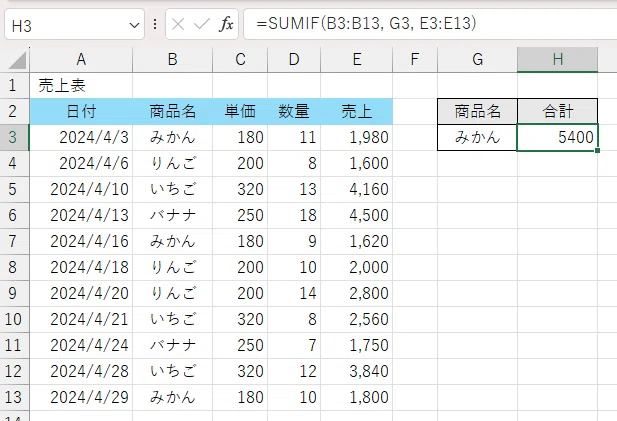Select row 3 header
The image size is (617, 421).
pos(15,137)
